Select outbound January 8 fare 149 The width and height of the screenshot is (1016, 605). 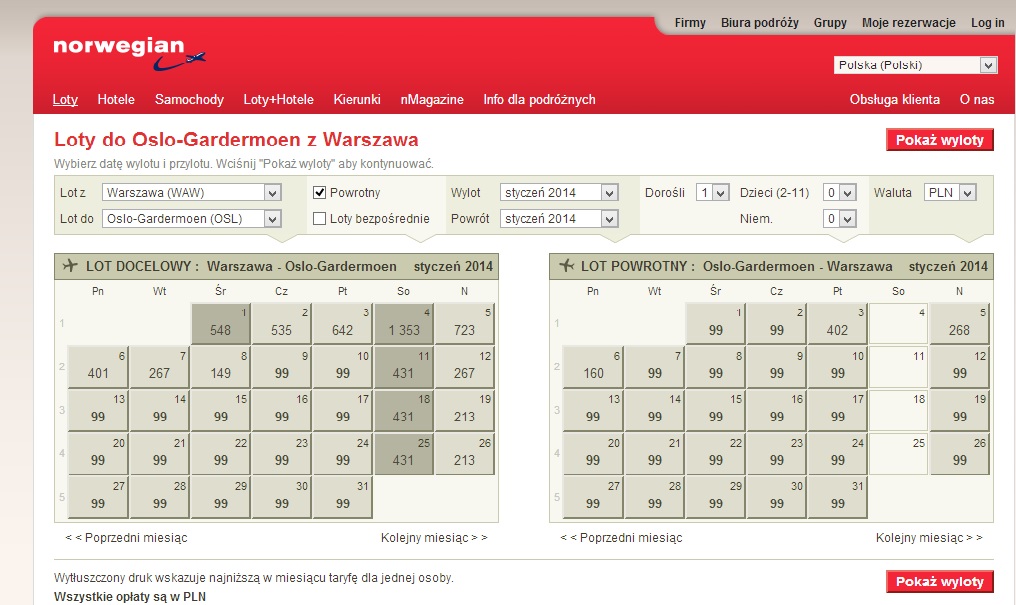[x=220, y=366]
